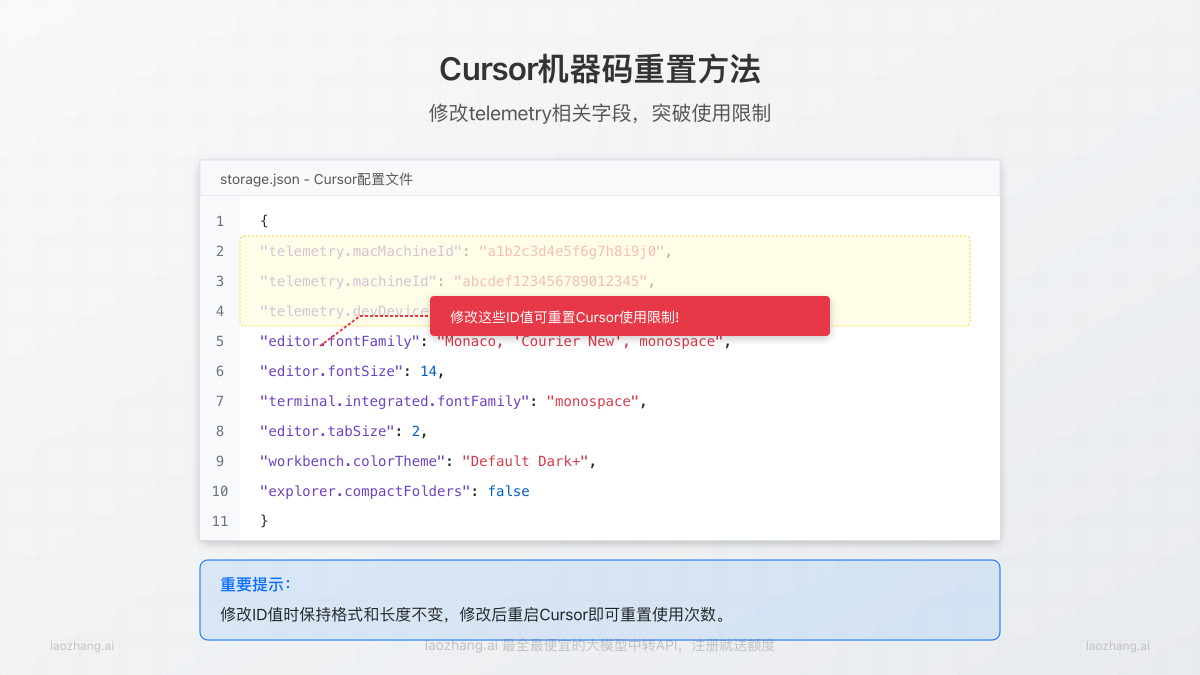Select the explorer.compactFolders key
This screenshot has height=675, width=1200.
pyautogui.click(x=365, y=491)
